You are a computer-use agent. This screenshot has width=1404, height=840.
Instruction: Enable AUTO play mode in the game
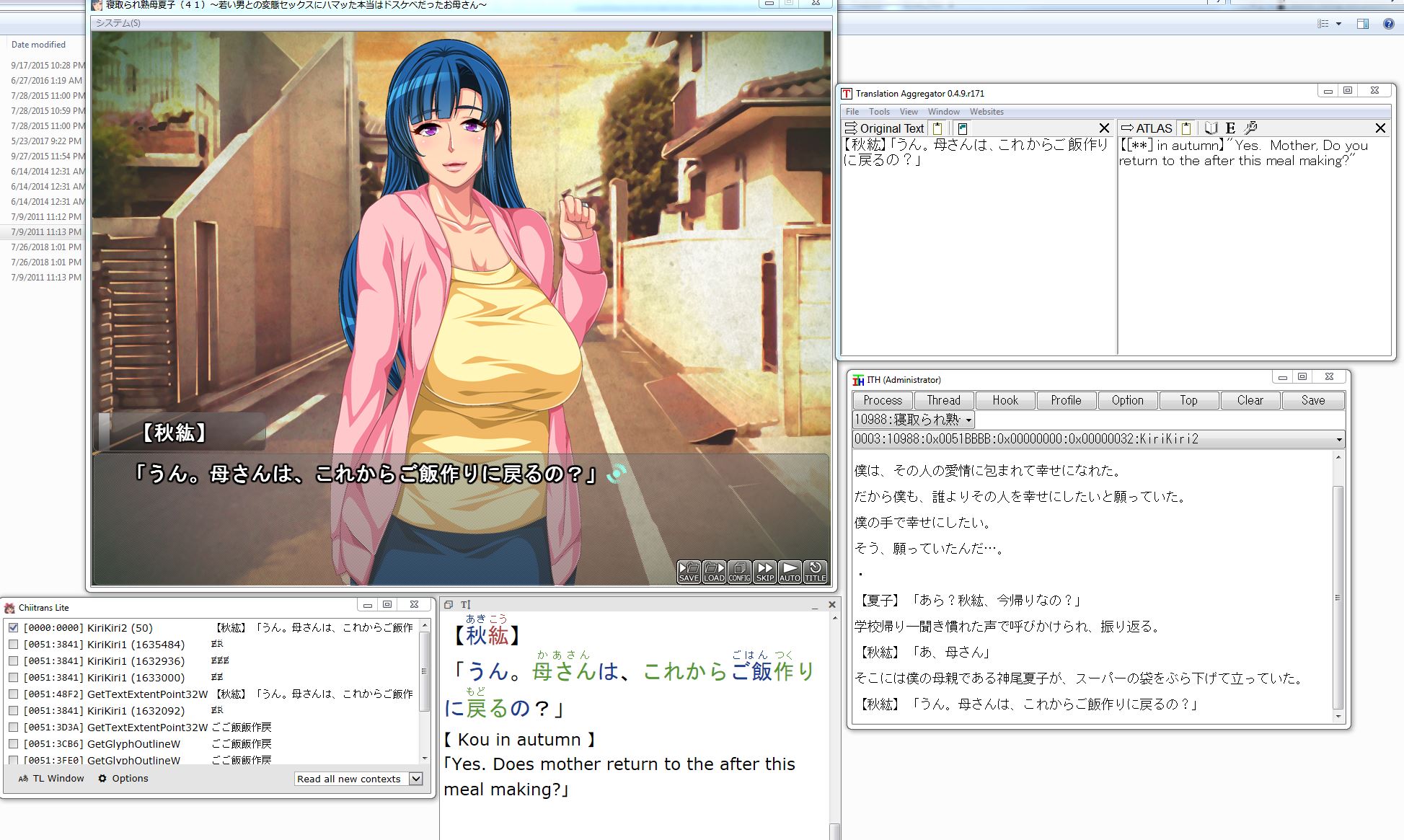pos(790,571)
